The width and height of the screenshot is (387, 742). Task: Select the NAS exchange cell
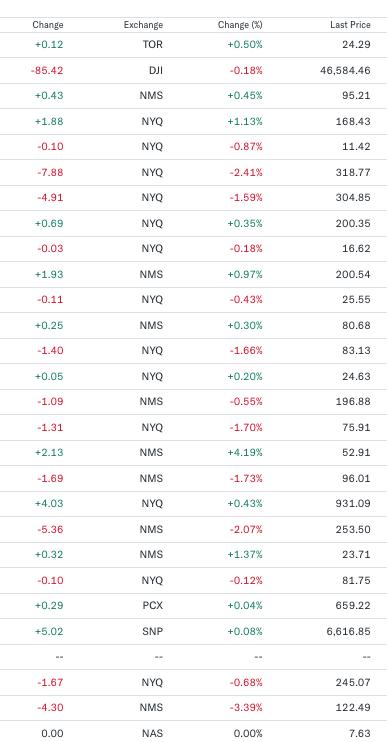152,733
